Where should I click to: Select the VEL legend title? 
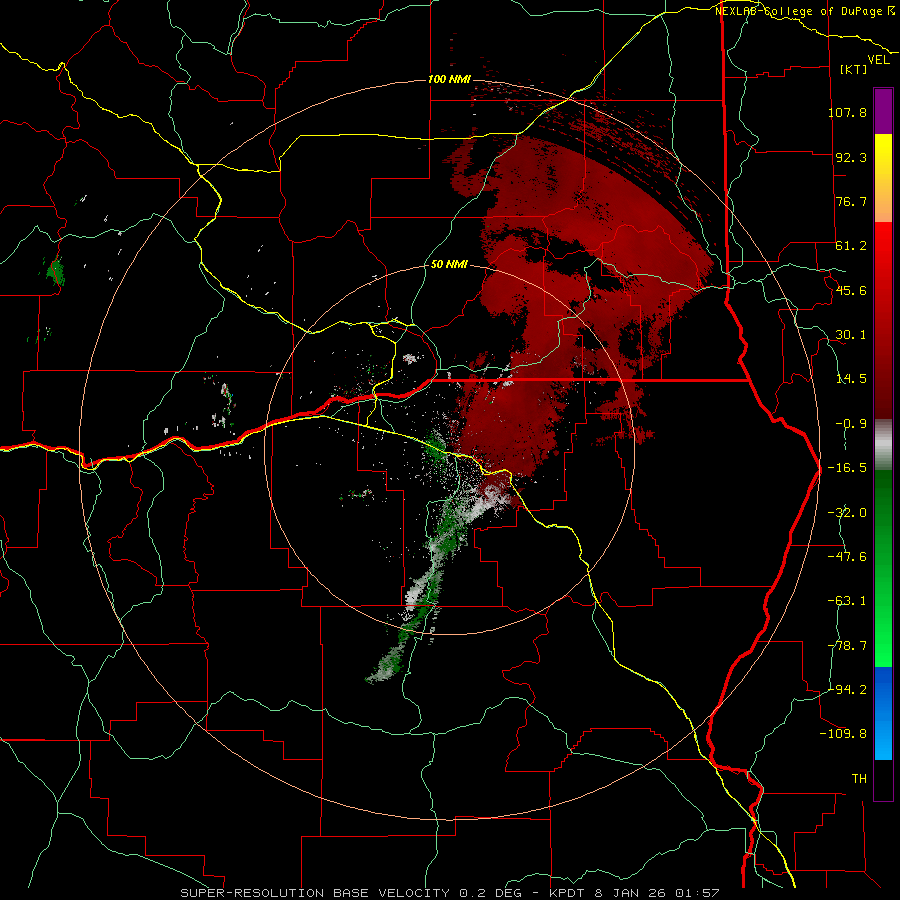click(x=879, y=60)
